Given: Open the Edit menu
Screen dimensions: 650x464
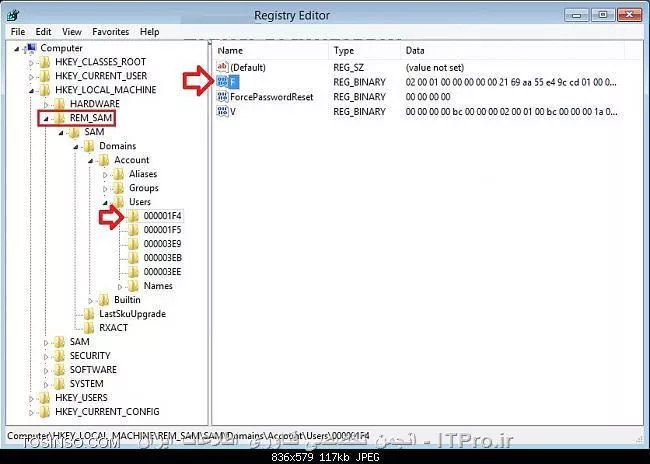Looking at the screenshot, I should pos(43,32).
